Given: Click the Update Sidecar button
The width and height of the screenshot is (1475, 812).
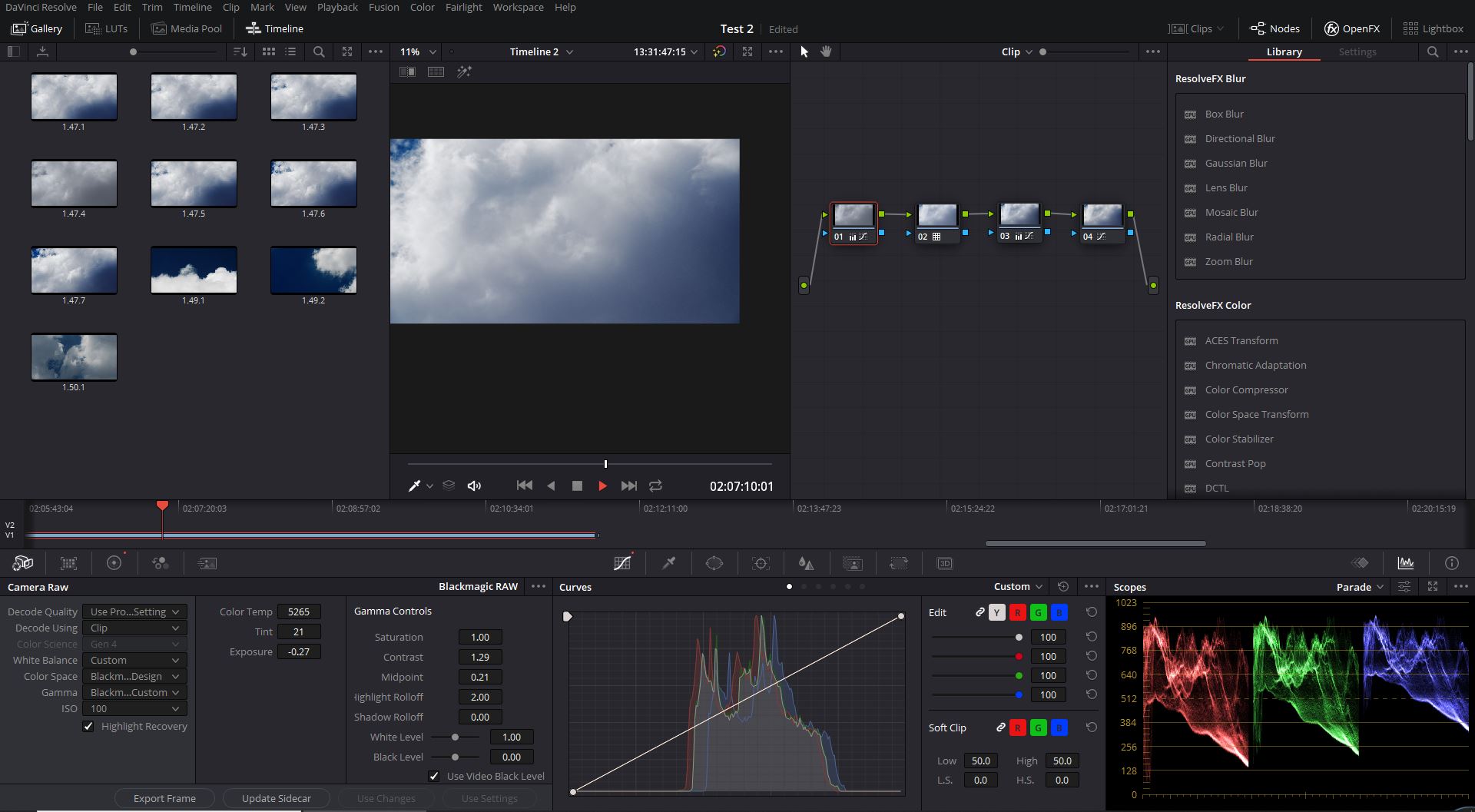Looking at the screenshot, I should pos(277,798).
